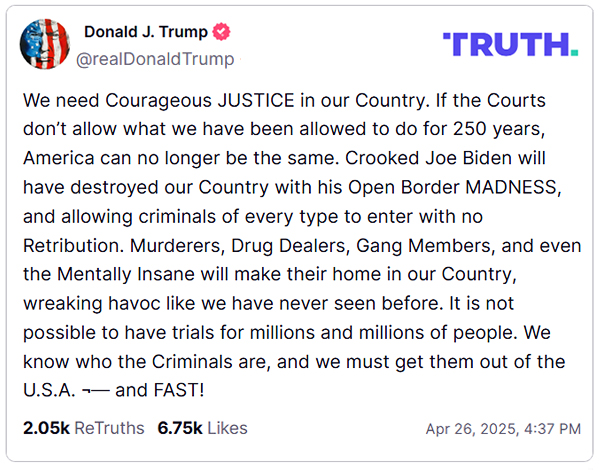Click the red verified checkmark badge
600x470 pixels.
point(225,34)
